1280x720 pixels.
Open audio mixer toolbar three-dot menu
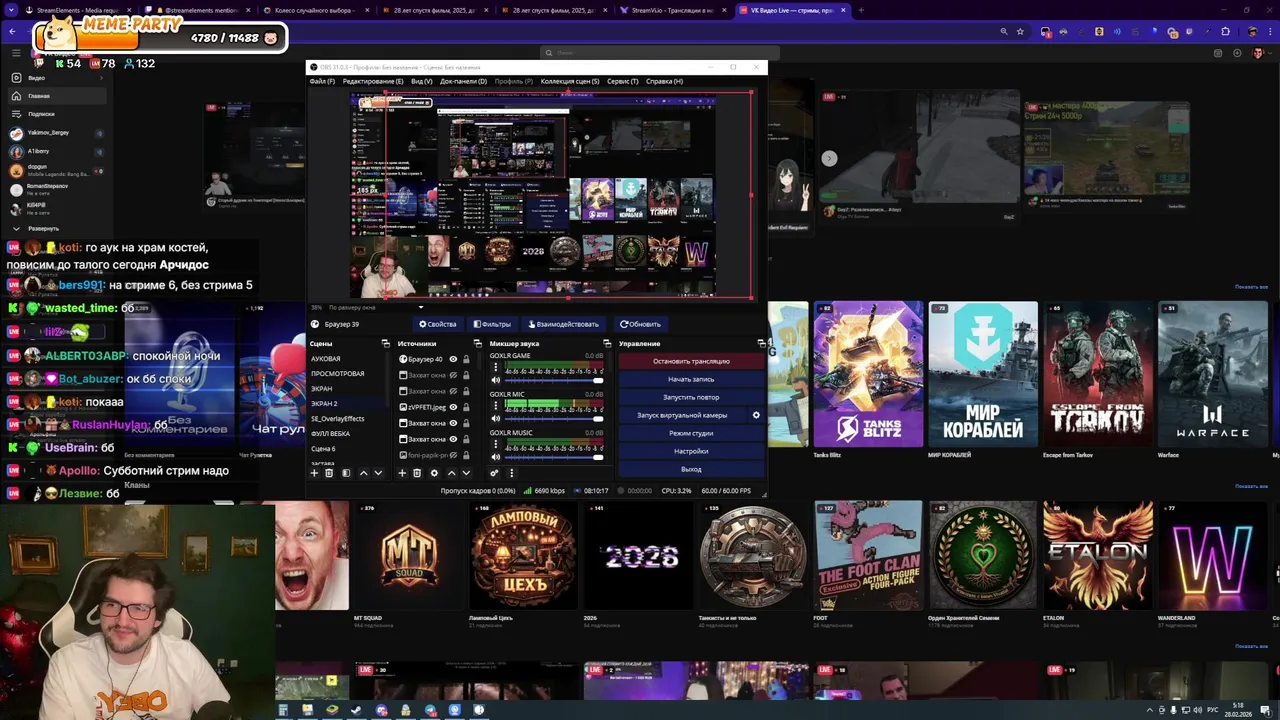click(511, 473)
